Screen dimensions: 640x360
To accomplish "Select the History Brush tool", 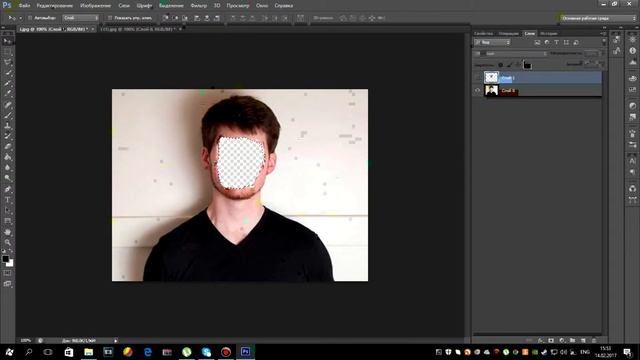I will coord(7,136).
